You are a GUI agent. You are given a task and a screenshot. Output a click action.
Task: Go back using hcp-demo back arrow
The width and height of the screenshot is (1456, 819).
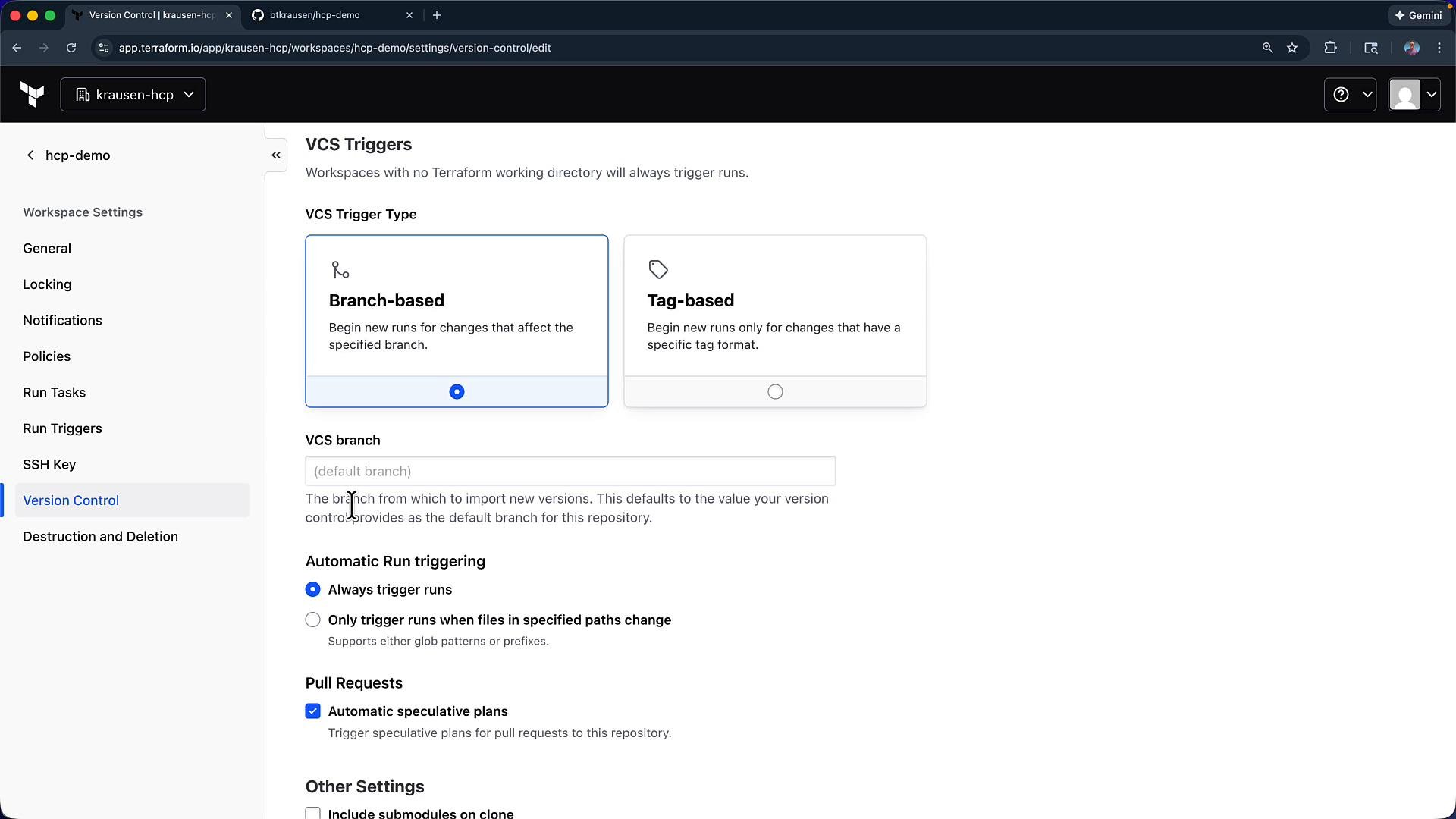[30, 155]
